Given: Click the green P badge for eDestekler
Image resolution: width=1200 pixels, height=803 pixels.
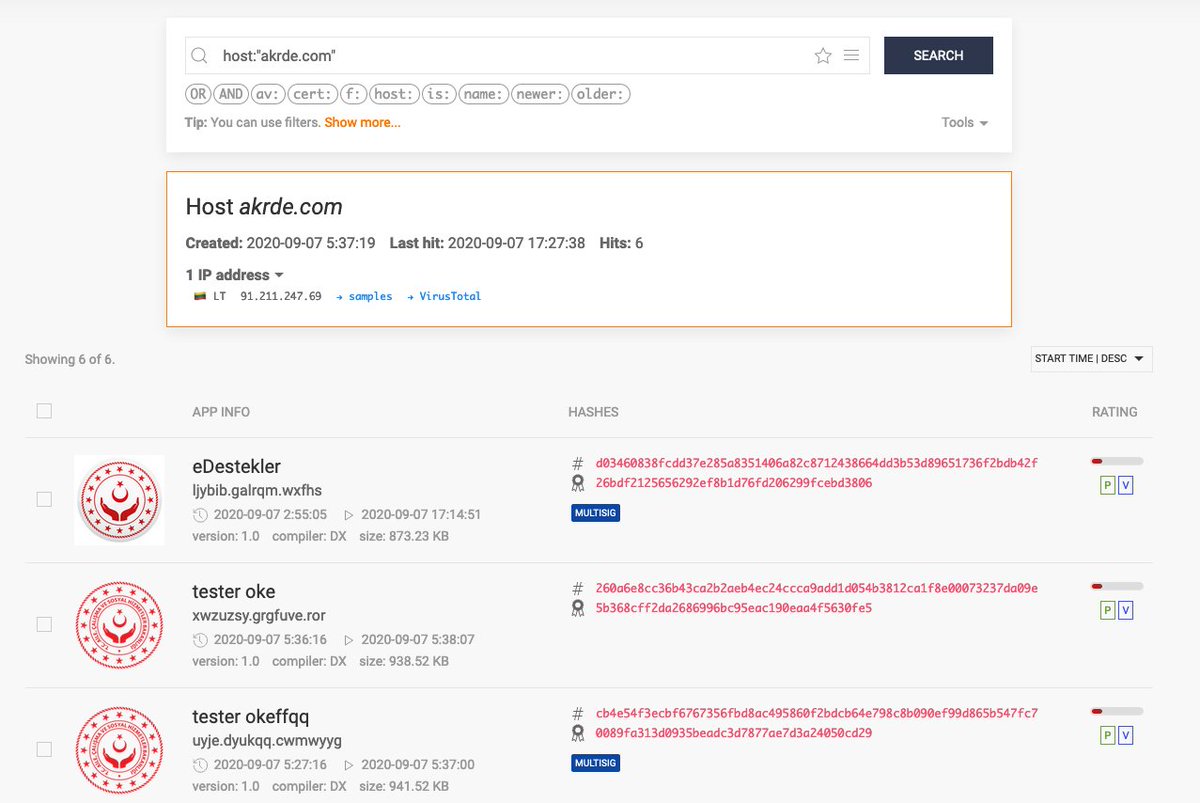Looking at the screenshot, I should [x=1107, y=485].
